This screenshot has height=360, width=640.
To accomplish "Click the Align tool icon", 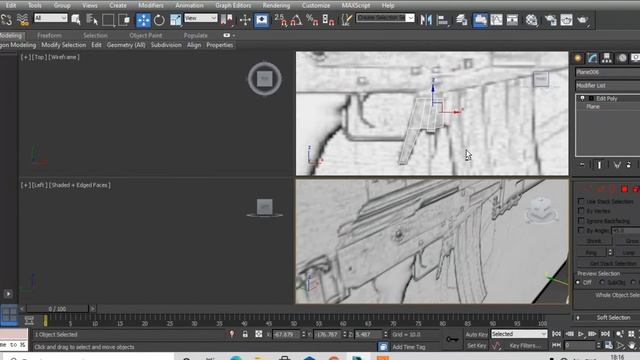I will pyautogui.click(x=442, y=20).
